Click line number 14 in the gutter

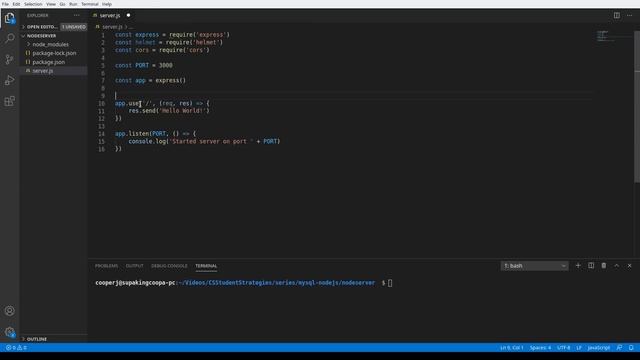point(101,134)
